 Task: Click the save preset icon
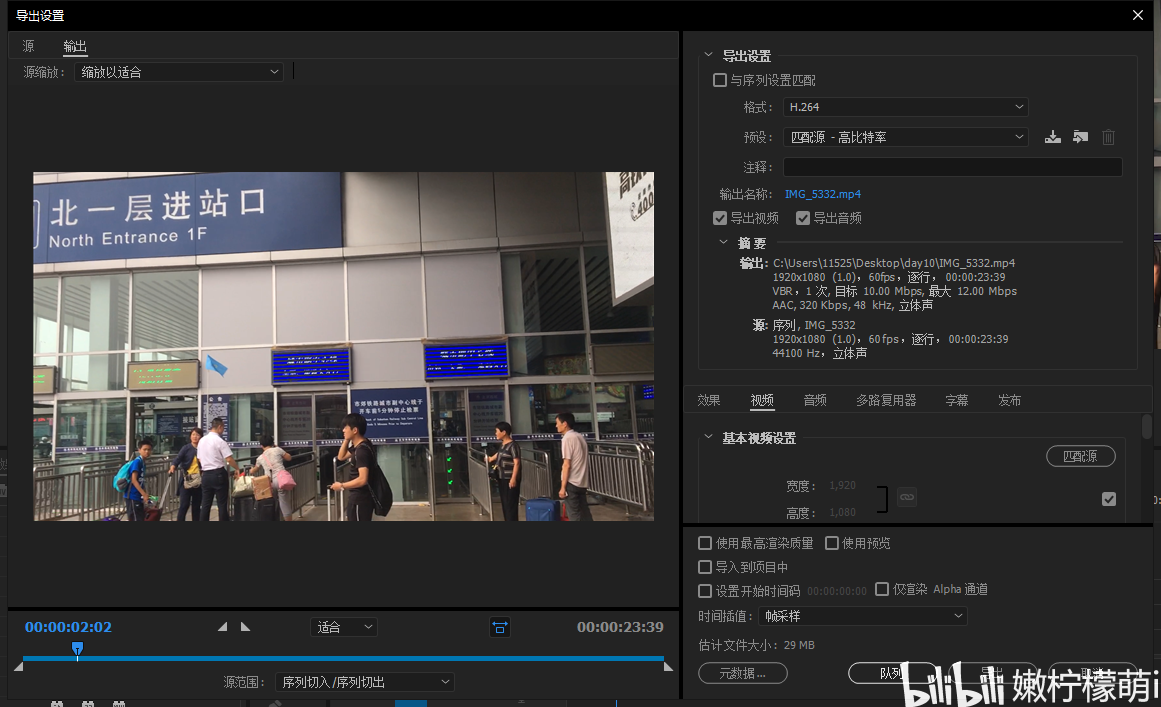[x=1052, y=137]
